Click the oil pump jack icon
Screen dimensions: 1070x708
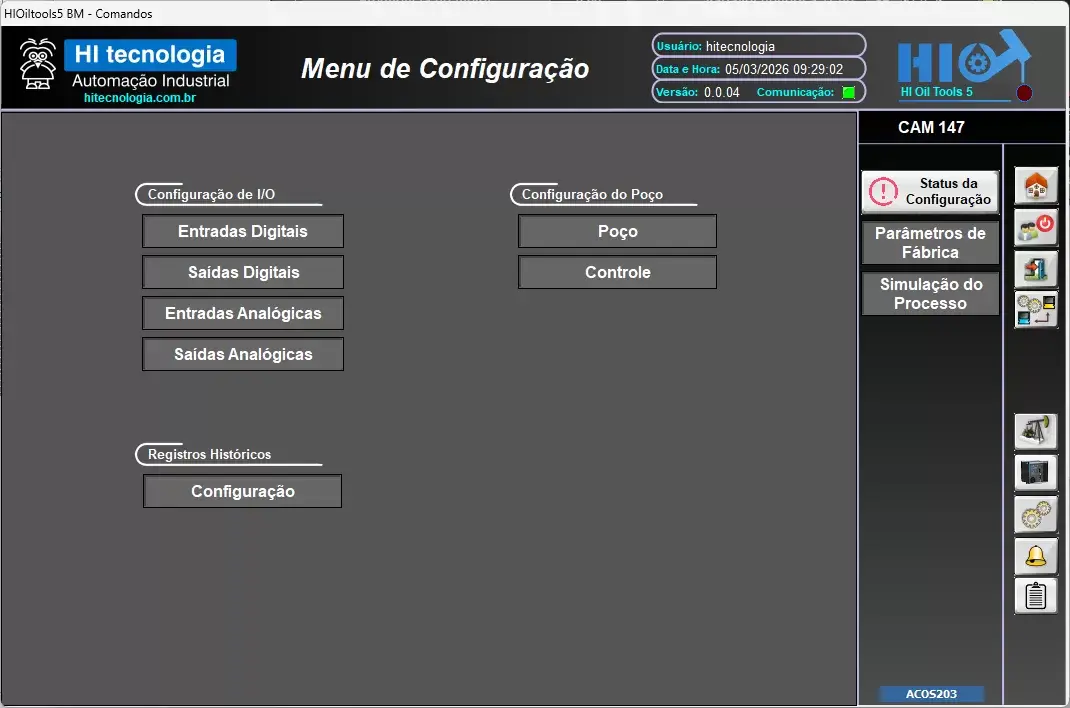pyautogui.click(x=1036, y=432)
